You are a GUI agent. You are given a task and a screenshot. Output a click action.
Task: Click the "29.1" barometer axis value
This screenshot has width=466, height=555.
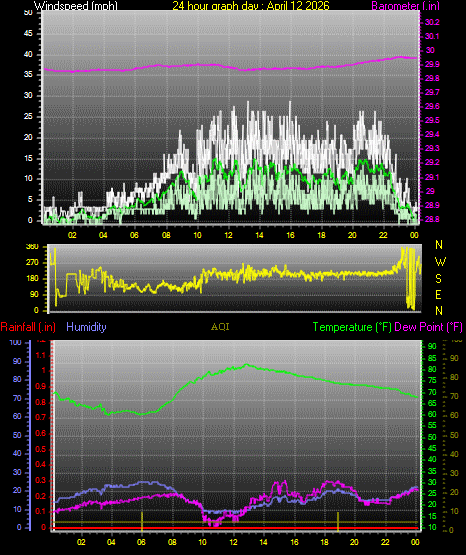[x=432, y=177]
